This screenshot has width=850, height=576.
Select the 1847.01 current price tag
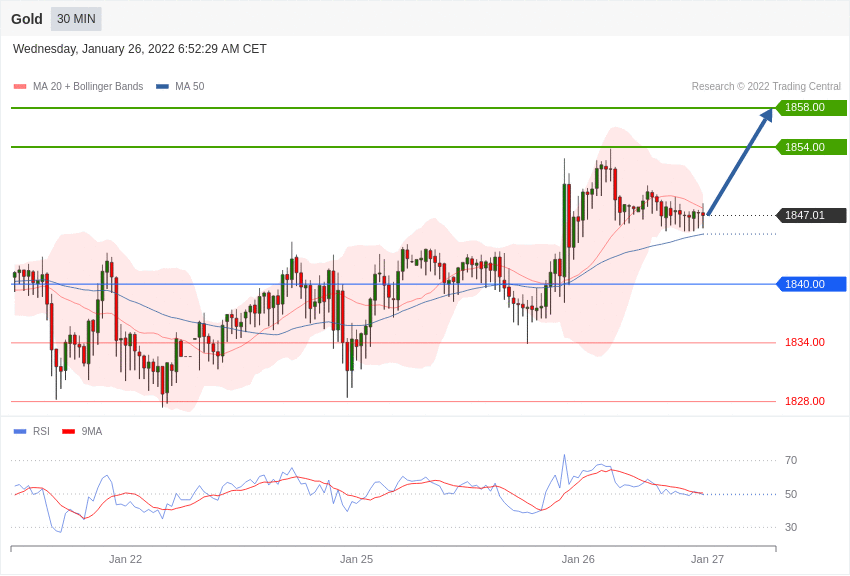[x=810, y=215]
